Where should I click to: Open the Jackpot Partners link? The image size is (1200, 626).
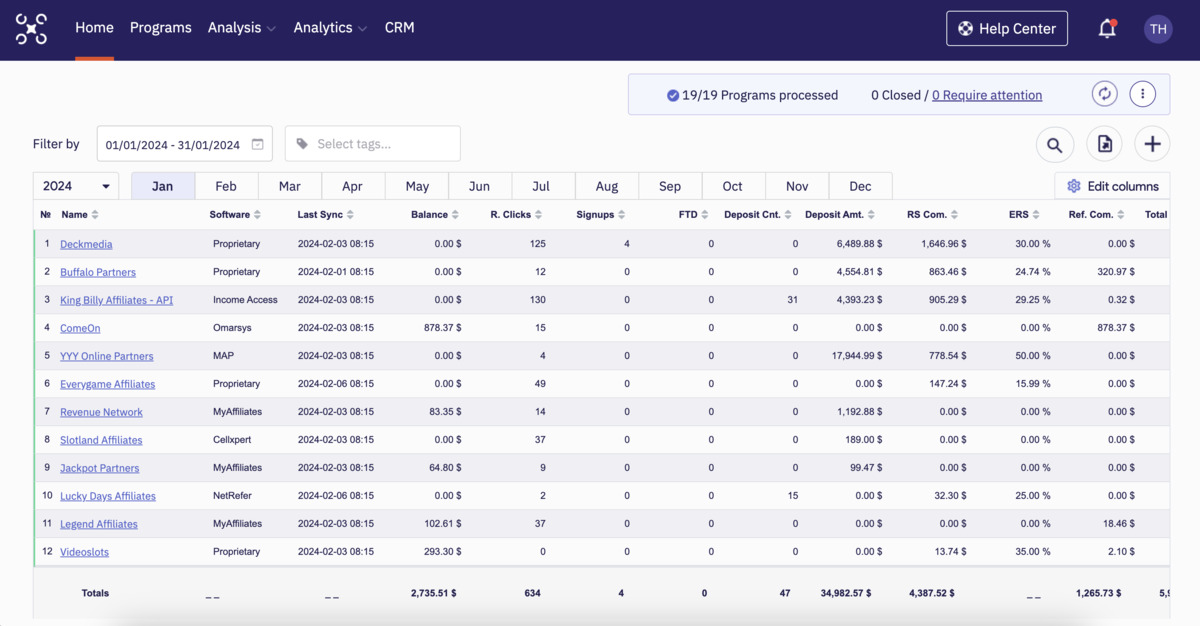point(99,468)
